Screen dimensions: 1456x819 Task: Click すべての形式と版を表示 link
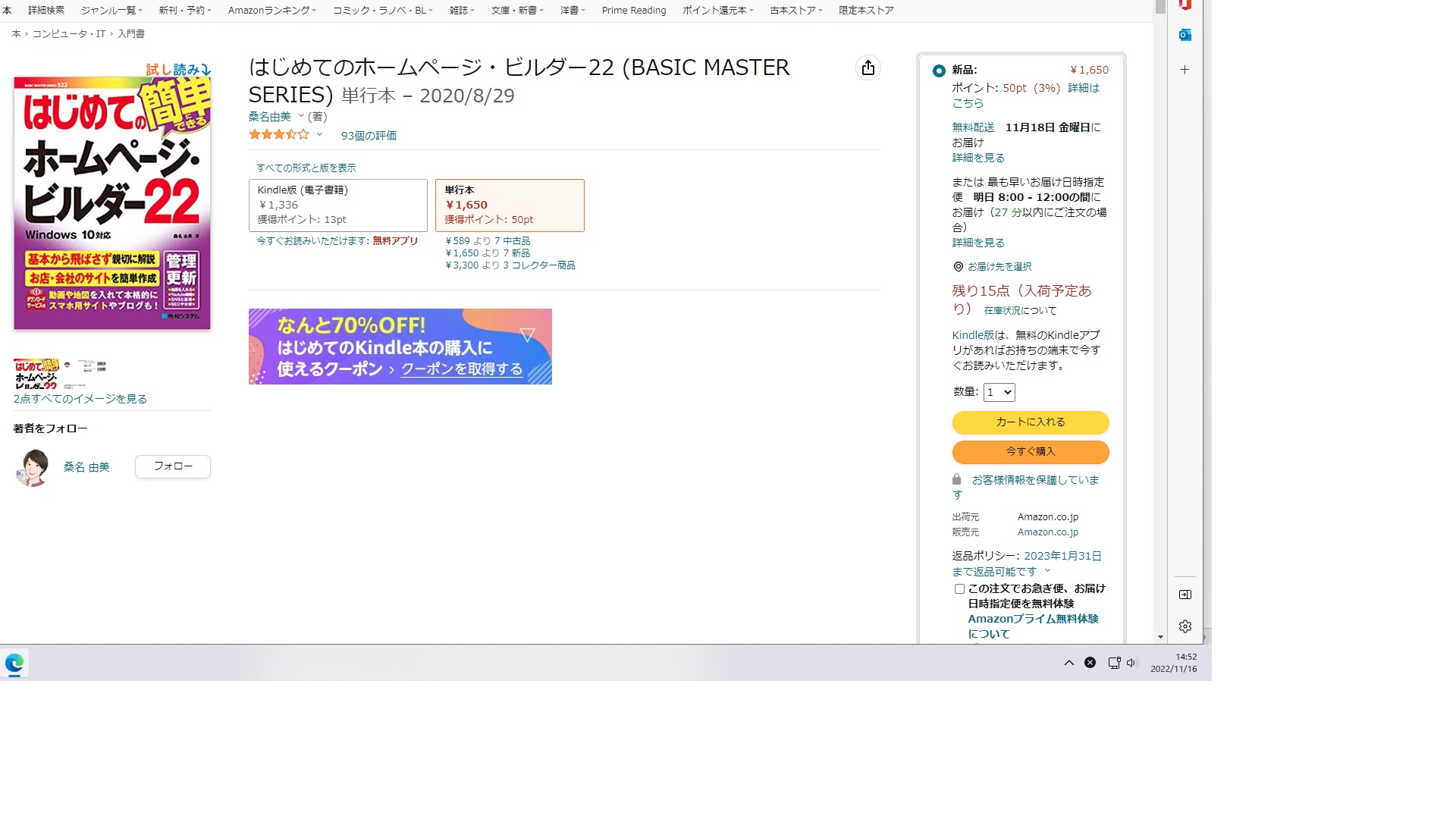click(x=306, y=168)
